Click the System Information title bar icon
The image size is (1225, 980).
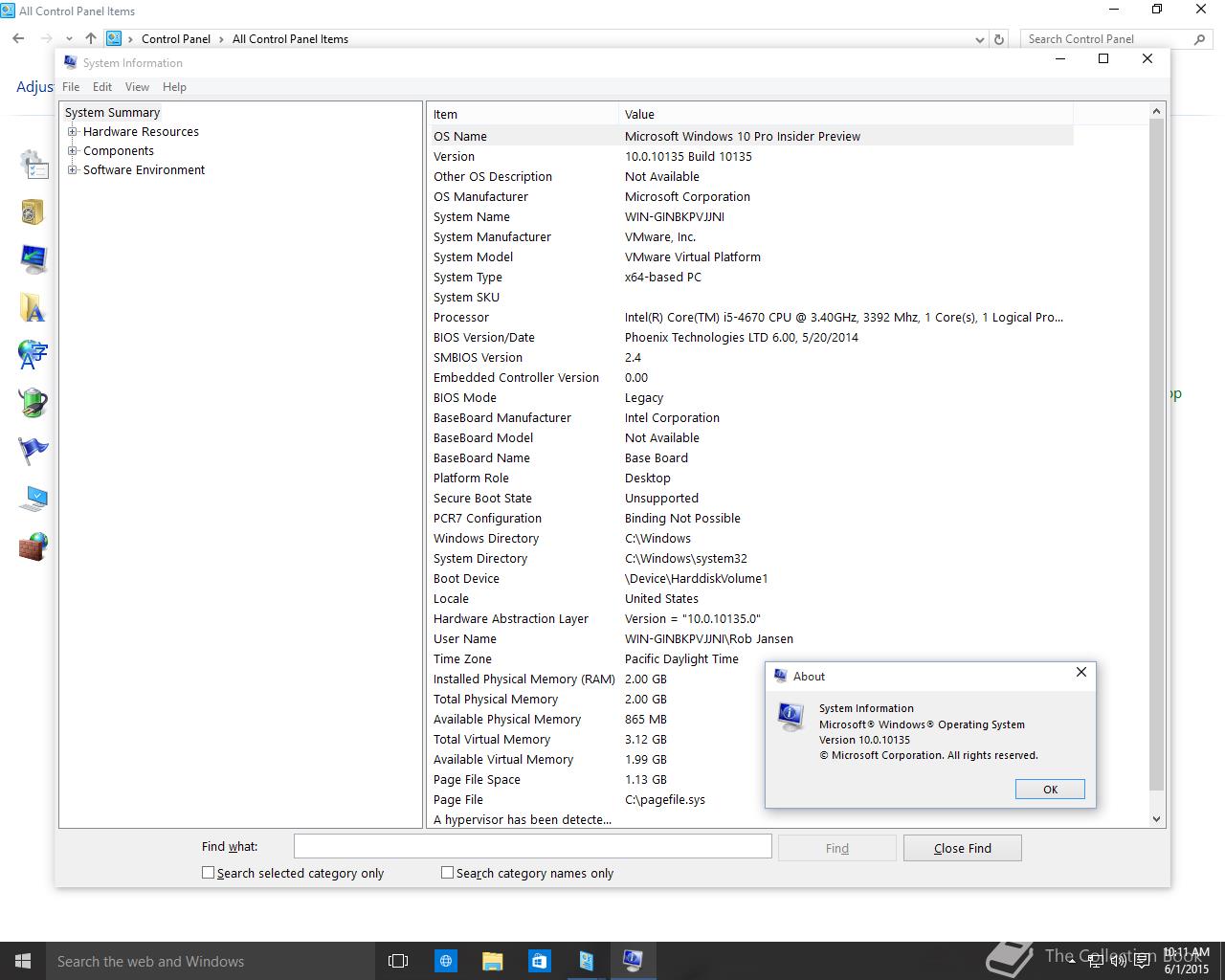coord(70,63)
